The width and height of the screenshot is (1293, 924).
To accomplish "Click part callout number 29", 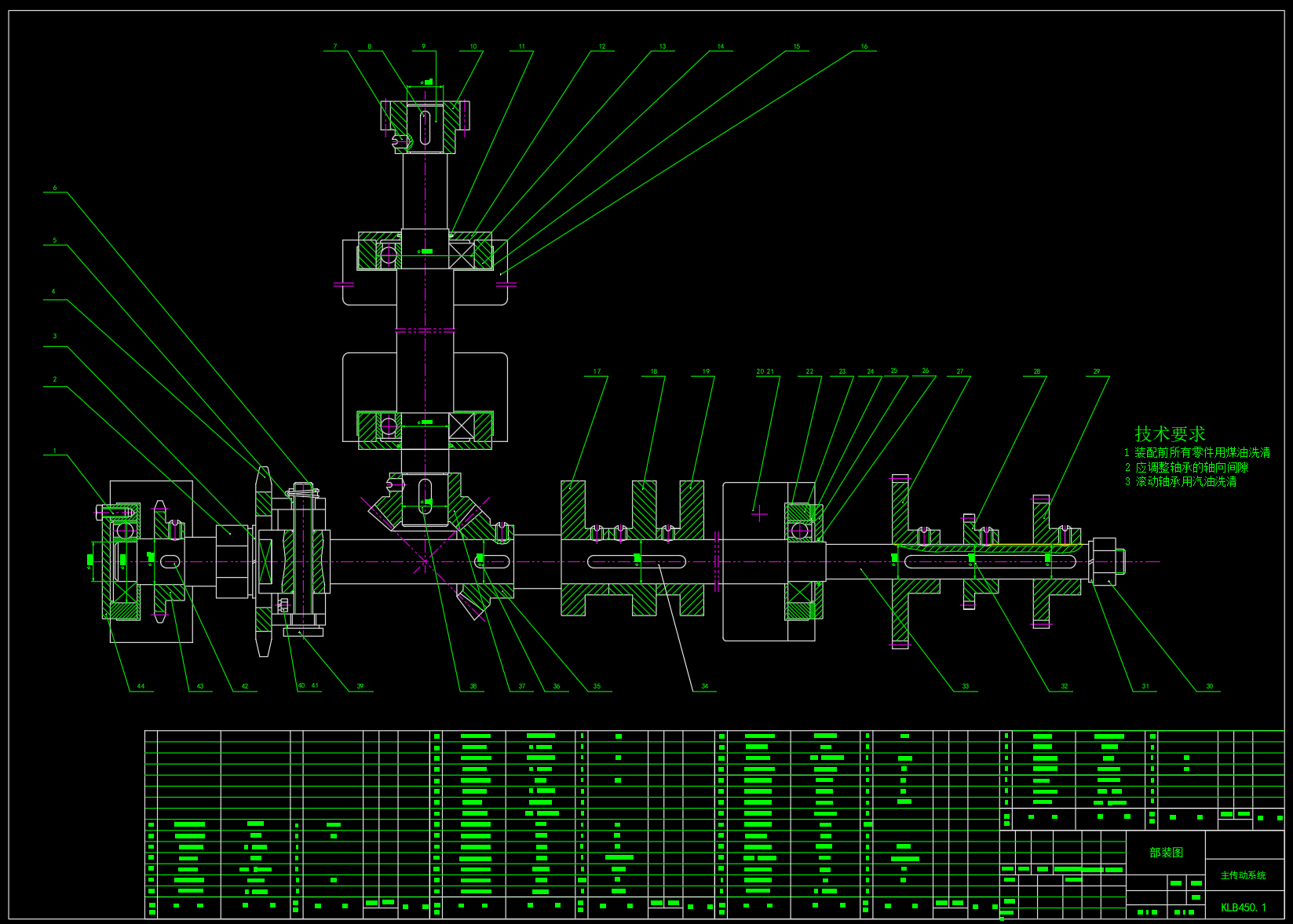I will 1096,371.
